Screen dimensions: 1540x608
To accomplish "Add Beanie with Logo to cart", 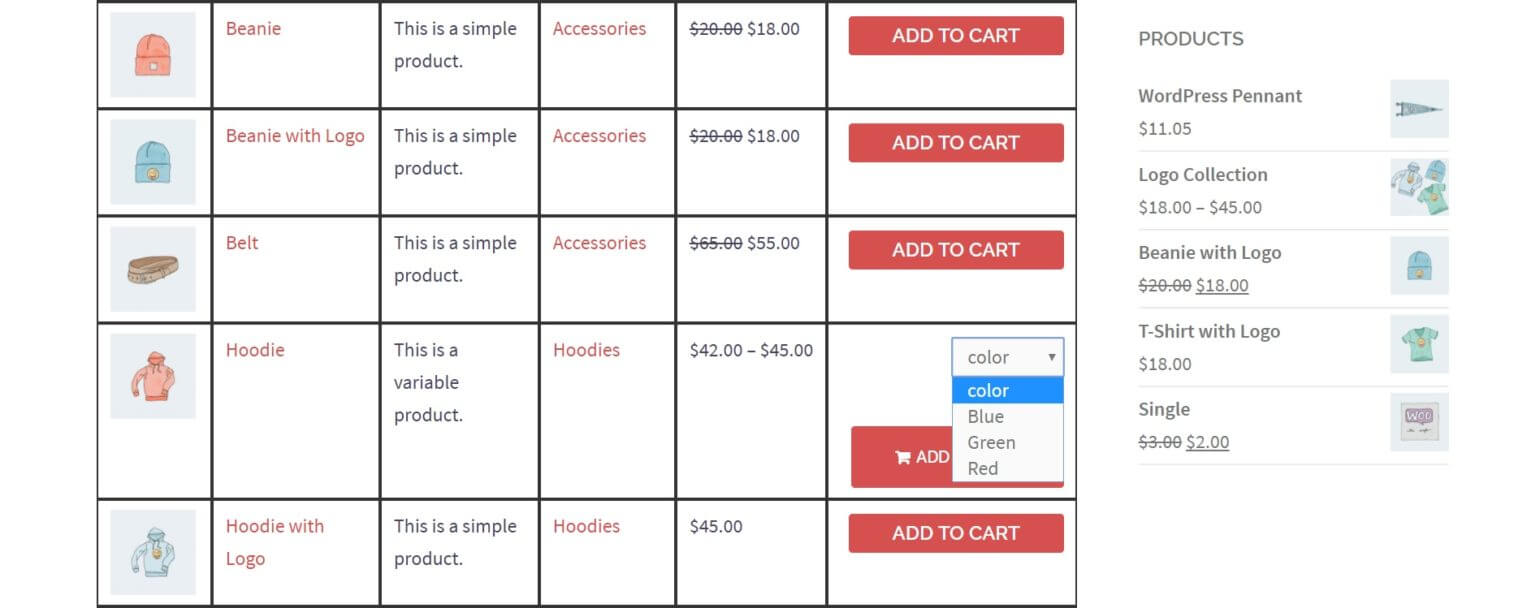I will click(954, 142).
